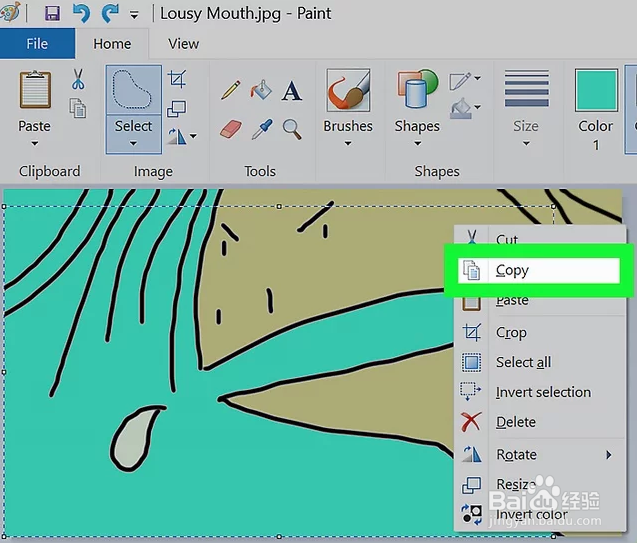Choose Cut from the context menu
637x543 pixels.
pyautogui.click(x=540, y=238)
